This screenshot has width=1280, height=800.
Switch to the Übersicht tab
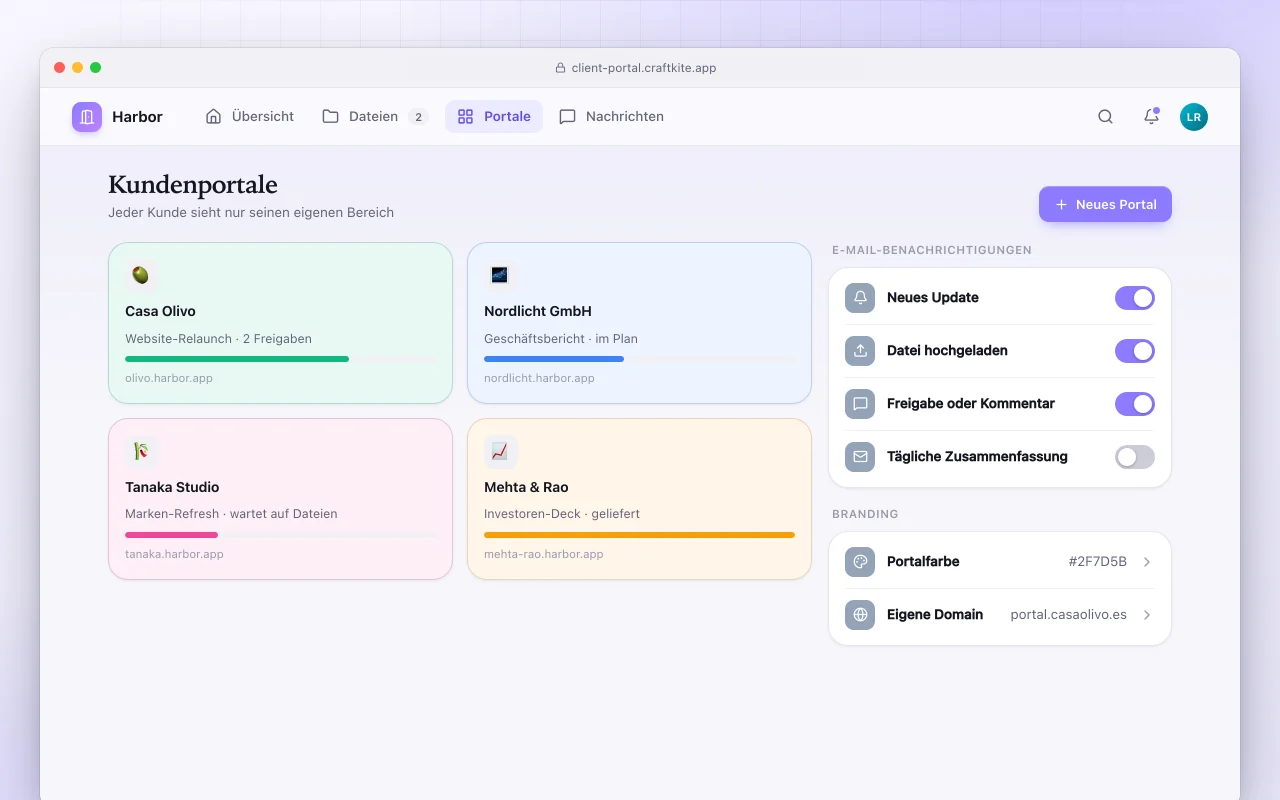point(250,117)
